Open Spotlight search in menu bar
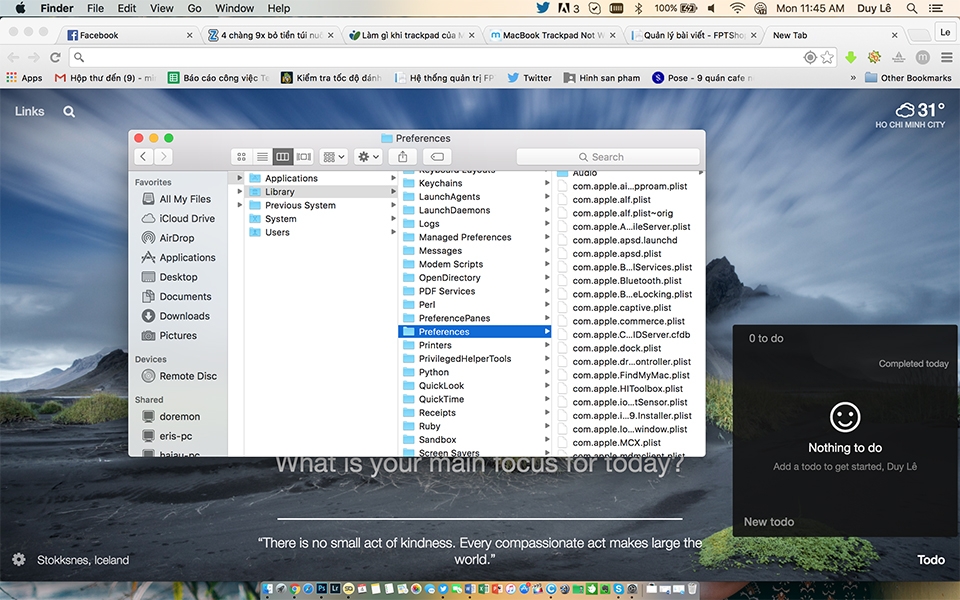The width and height of the screenshot is (960, 600). pyautogui.click(x=912, y=9)
